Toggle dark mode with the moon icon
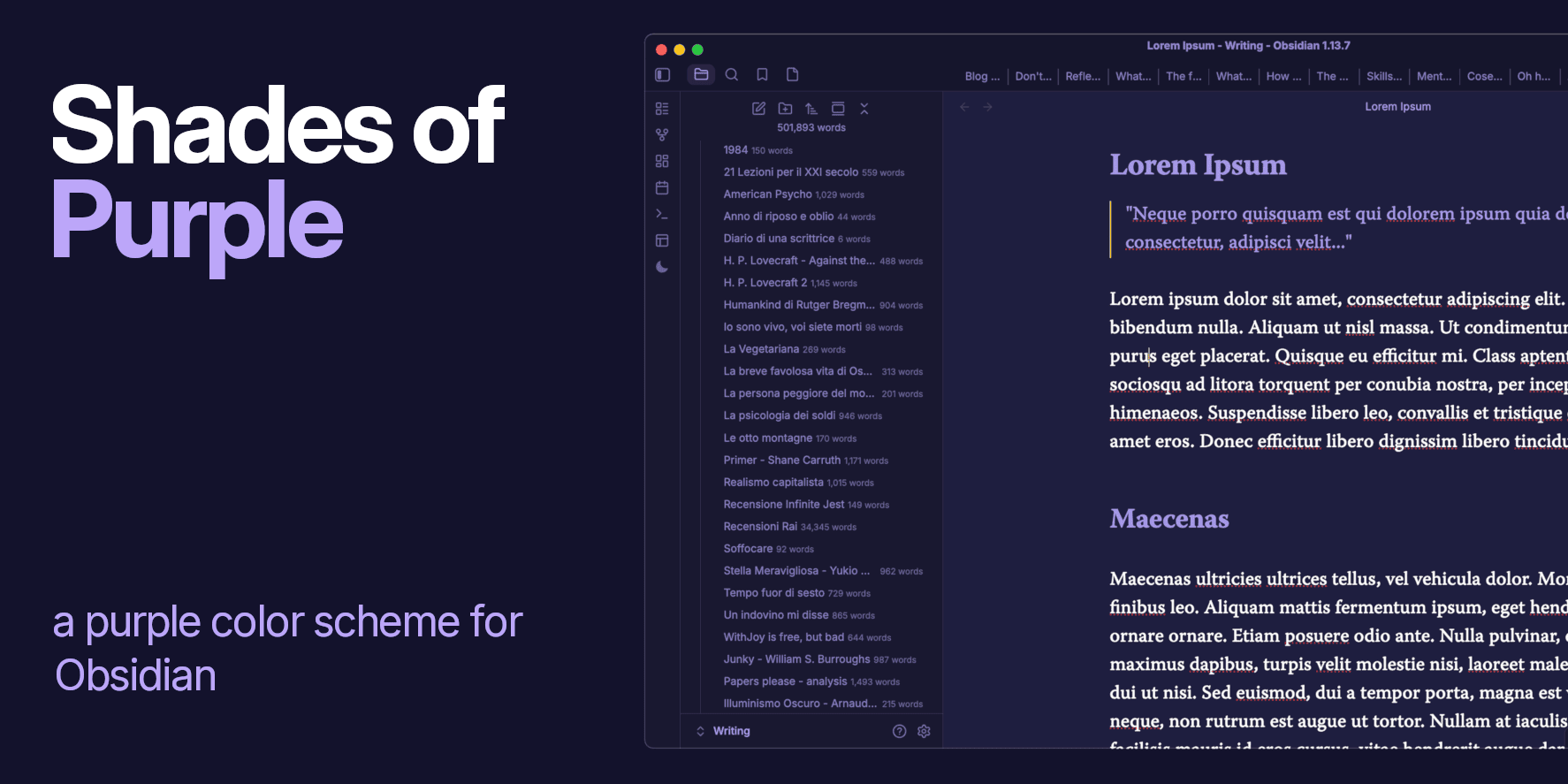 [x=662, y=267]
